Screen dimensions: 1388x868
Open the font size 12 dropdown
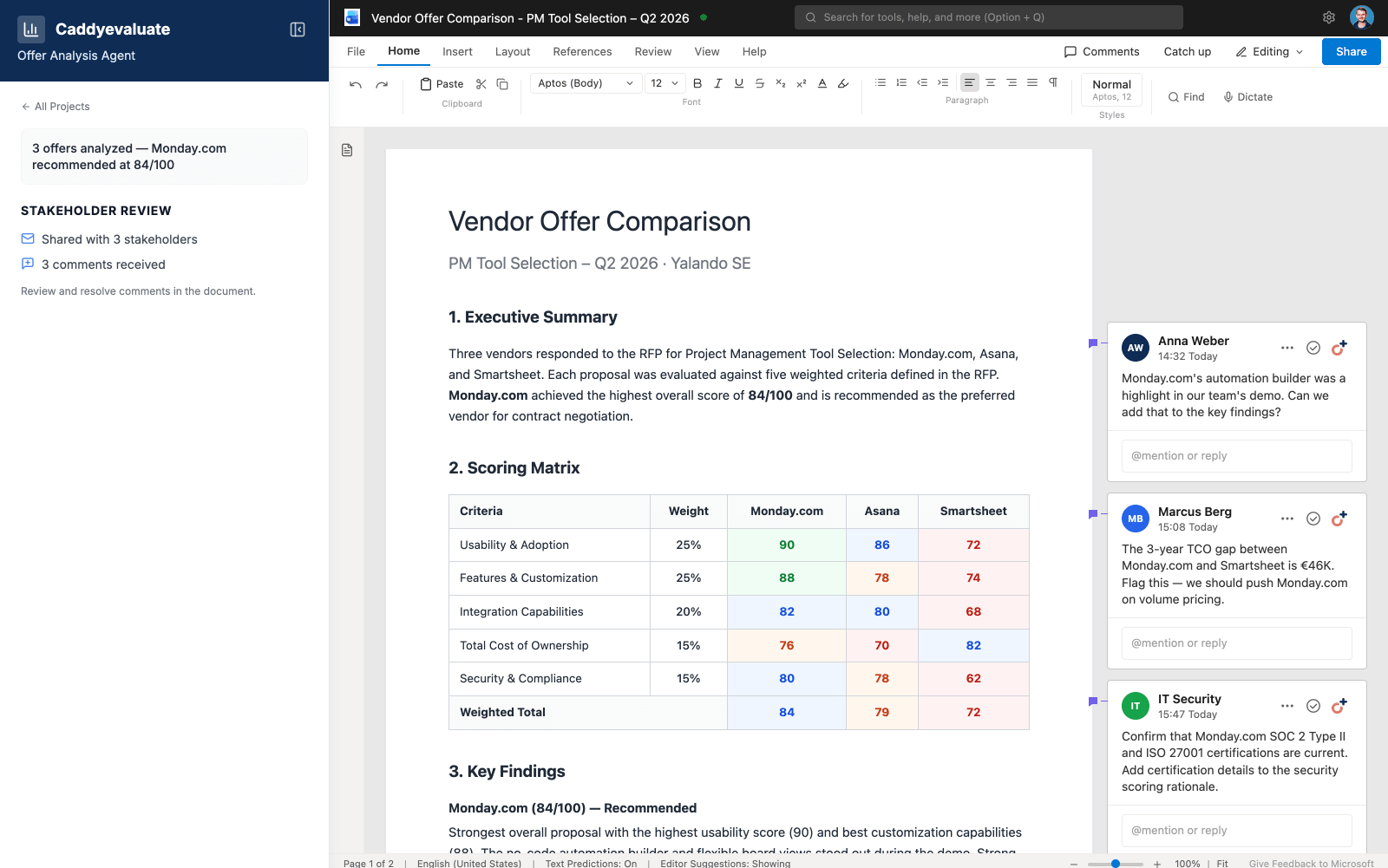click(665, 83)
